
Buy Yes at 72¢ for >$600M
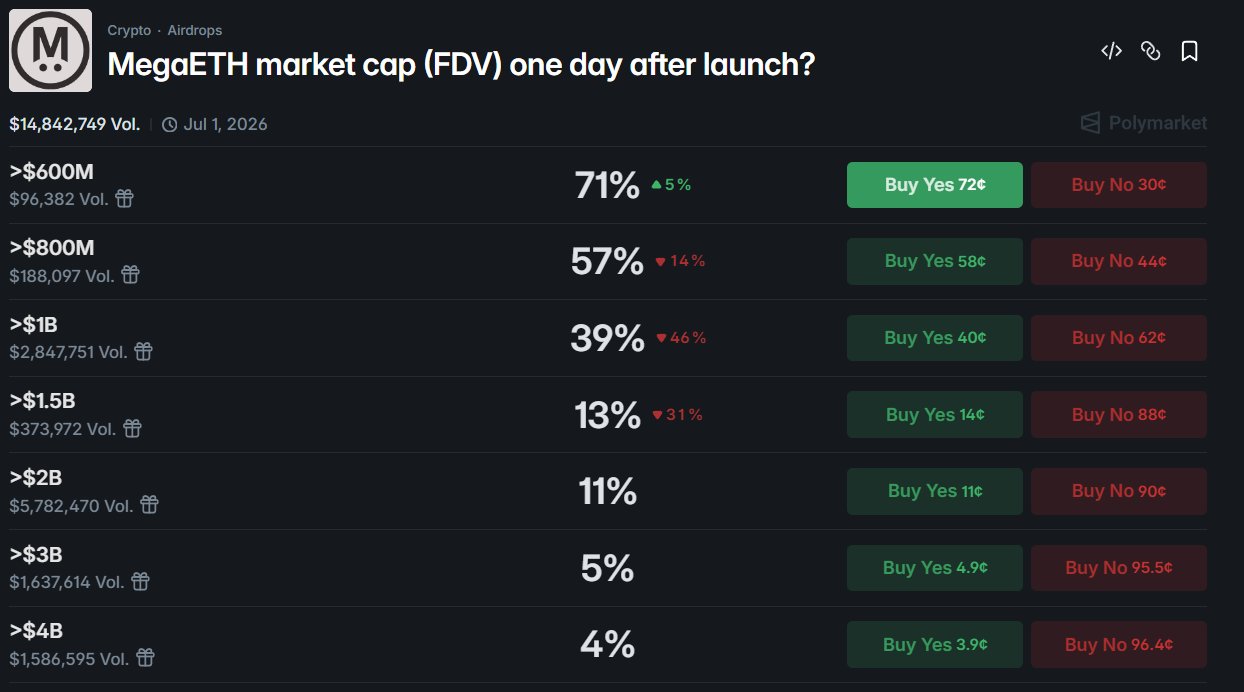pos(934,185)
